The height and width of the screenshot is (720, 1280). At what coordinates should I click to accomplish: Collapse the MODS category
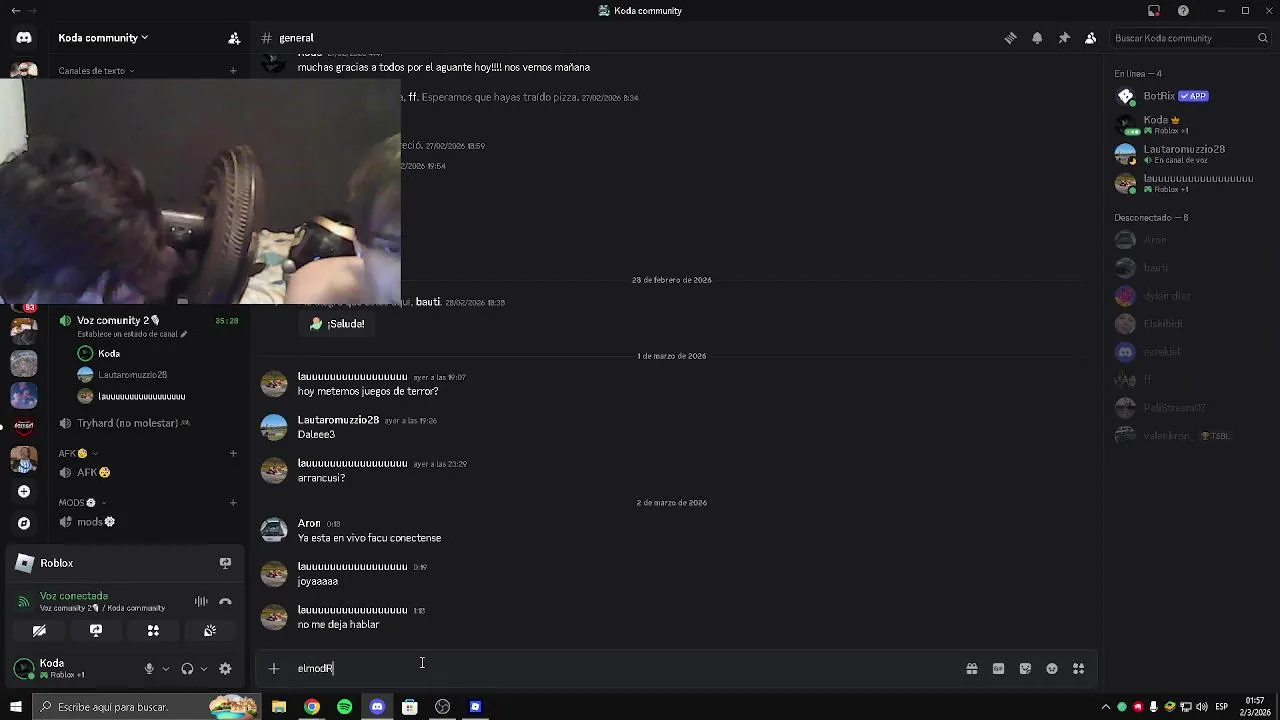[82, 502]
